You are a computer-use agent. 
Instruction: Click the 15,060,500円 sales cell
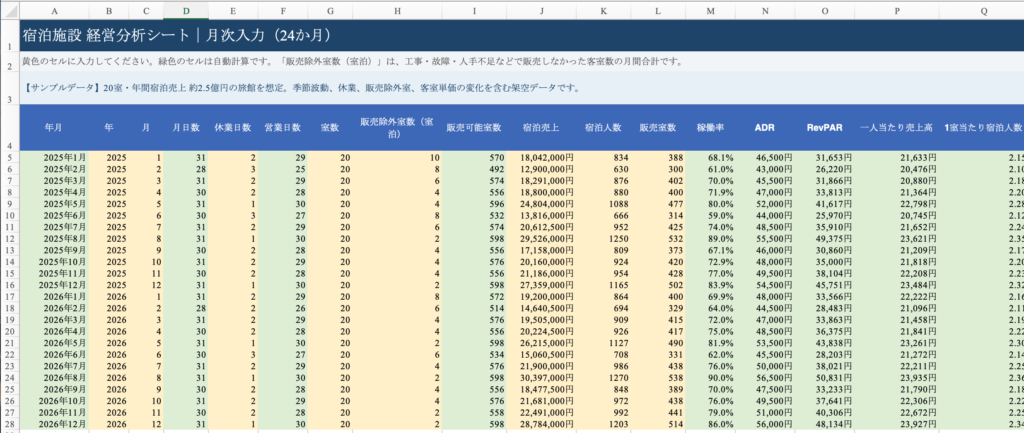(541, 355)
